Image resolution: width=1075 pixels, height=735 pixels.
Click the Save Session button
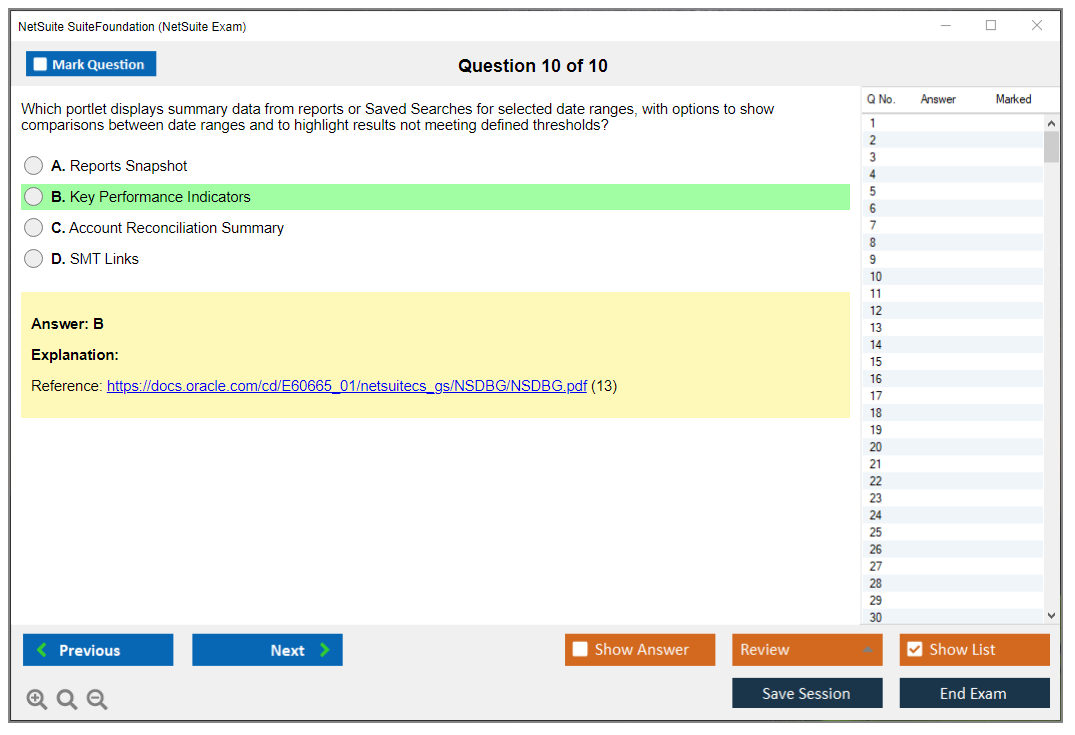807,693
